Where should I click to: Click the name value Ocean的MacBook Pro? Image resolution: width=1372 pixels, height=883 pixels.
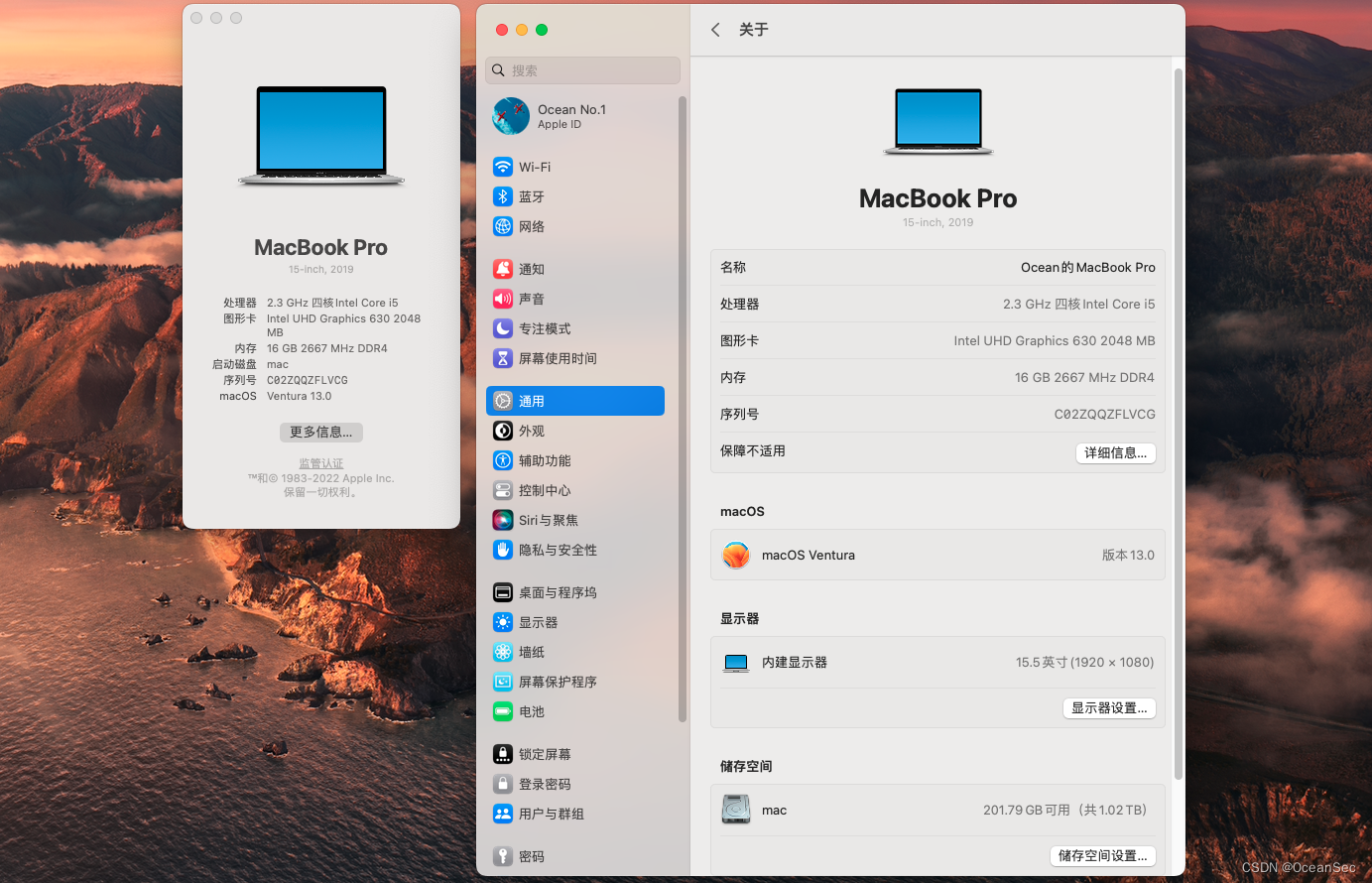coord(1088,267)
